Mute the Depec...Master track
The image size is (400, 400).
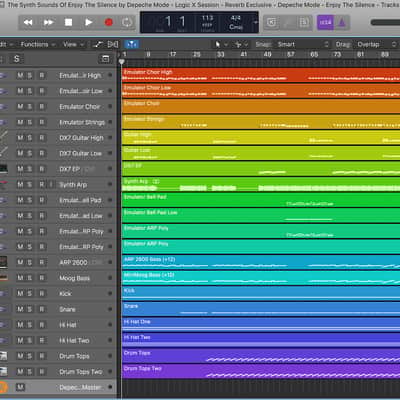20,387
